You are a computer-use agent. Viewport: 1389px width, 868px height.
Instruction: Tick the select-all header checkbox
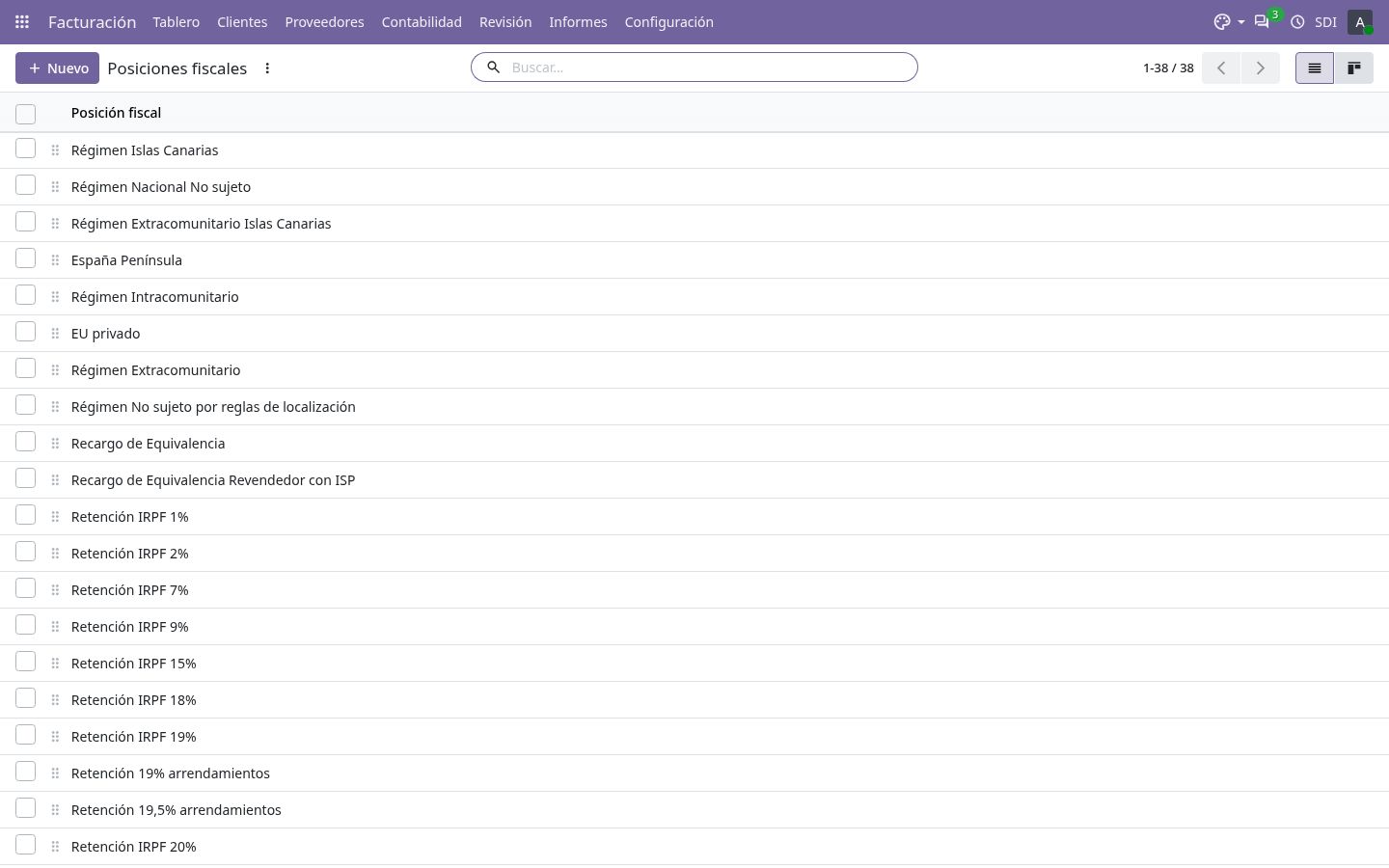click(x=25, y=114)
